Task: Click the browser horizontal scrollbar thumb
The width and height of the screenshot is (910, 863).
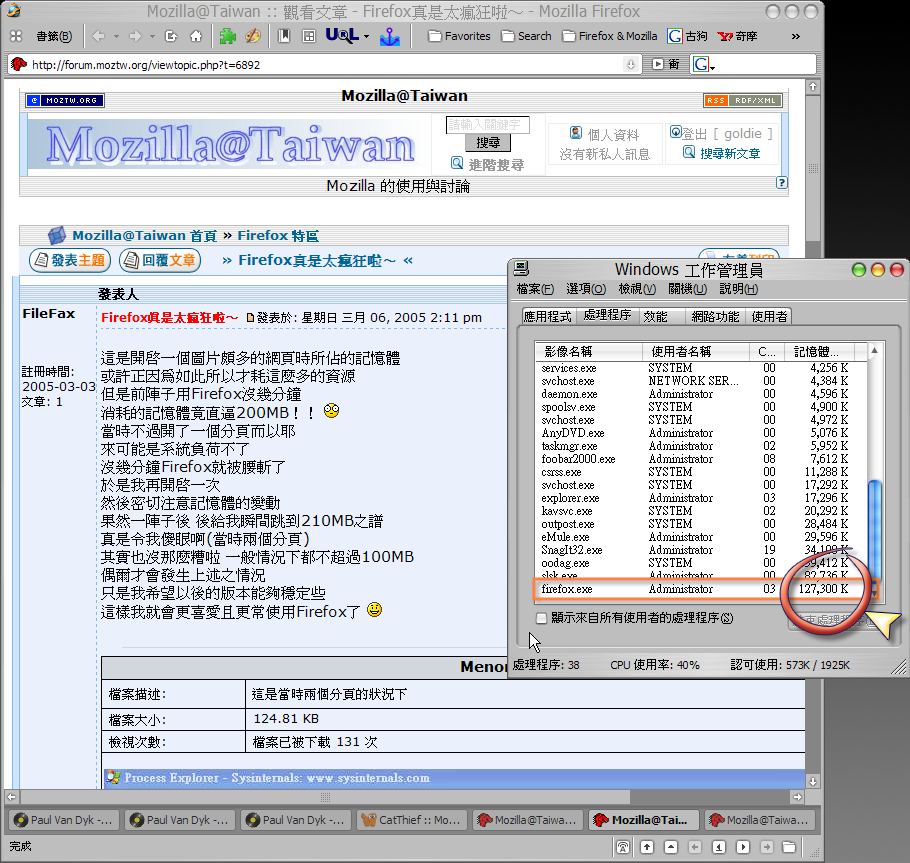Action: coord(325,797)
